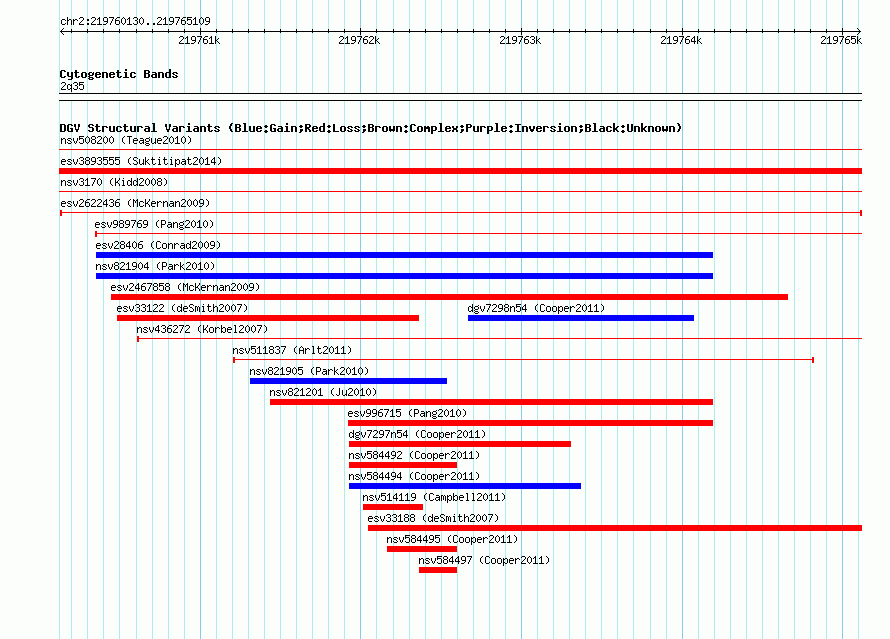
Task: Click the nsv508200 (Teague2010) variant label
Action: [126, 140]
